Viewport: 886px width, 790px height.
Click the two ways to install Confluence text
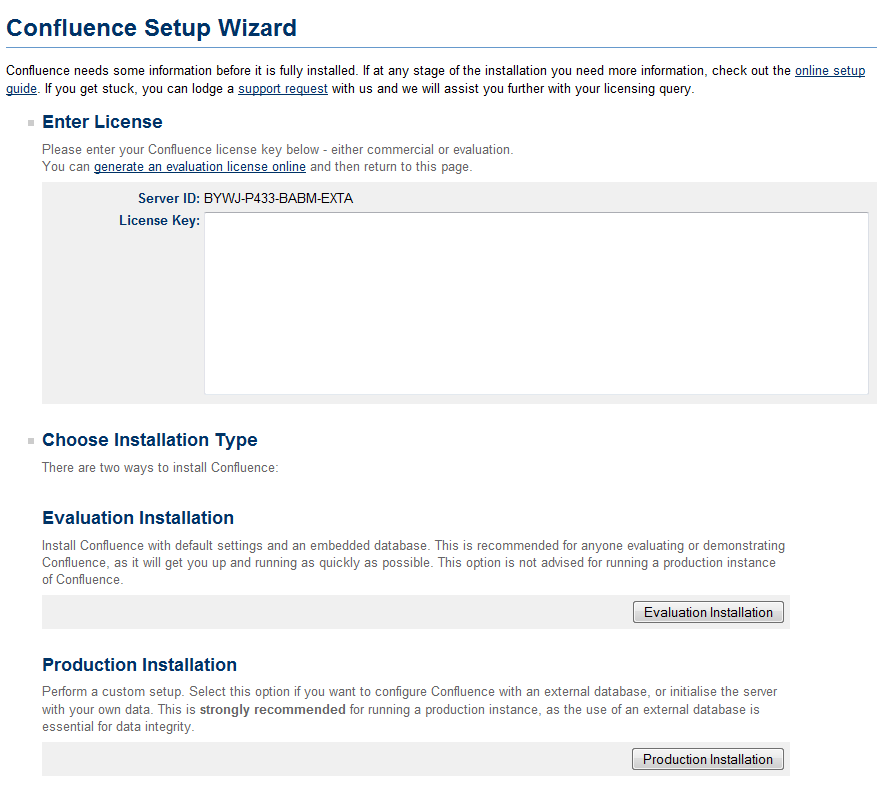tap(160, 467)
